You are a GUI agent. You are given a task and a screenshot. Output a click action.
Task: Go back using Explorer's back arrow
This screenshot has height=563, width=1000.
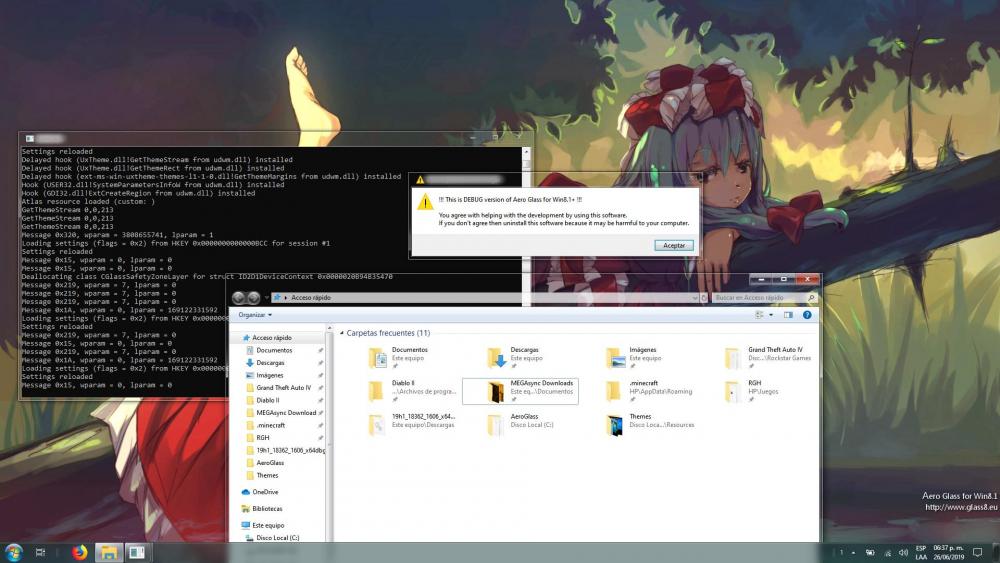click(x=239, y=298)
